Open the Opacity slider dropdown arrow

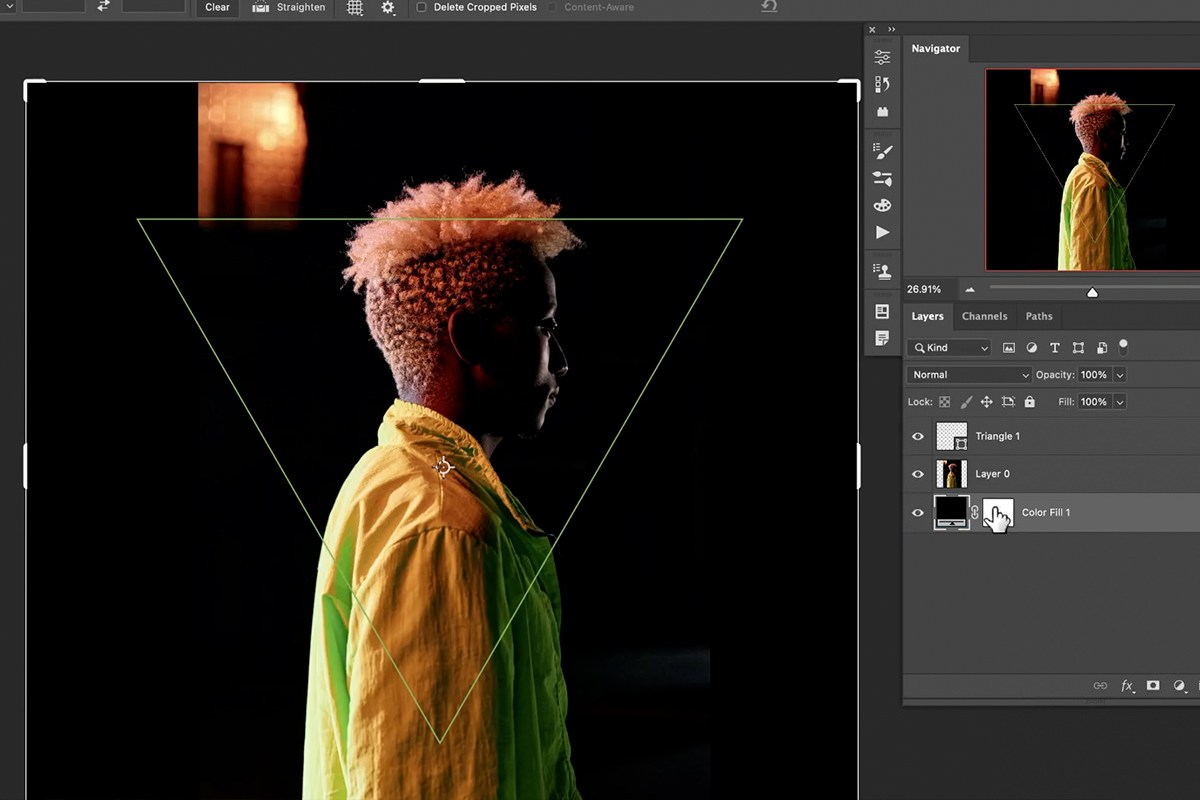(x=1120, y=375)
